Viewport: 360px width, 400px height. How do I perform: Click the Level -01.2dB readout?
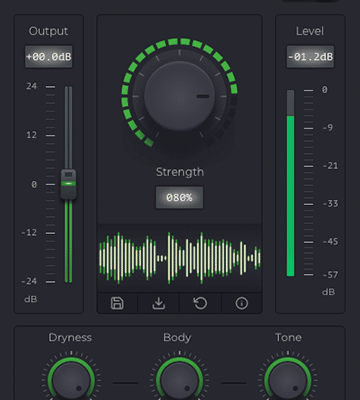click(x=310, y=57)
